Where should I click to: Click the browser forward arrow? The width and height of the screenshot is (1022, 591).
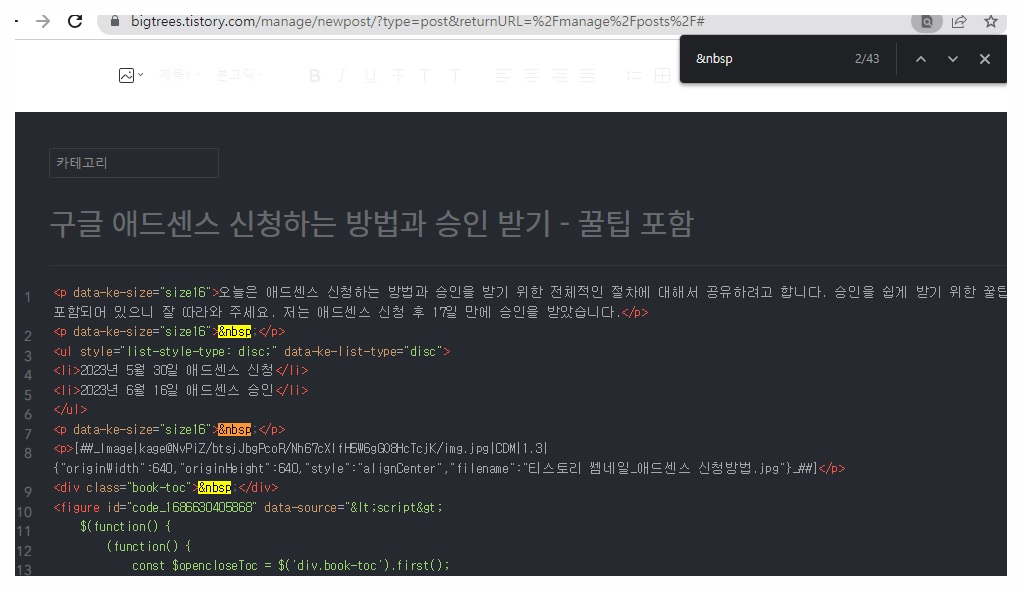point(43,22)
